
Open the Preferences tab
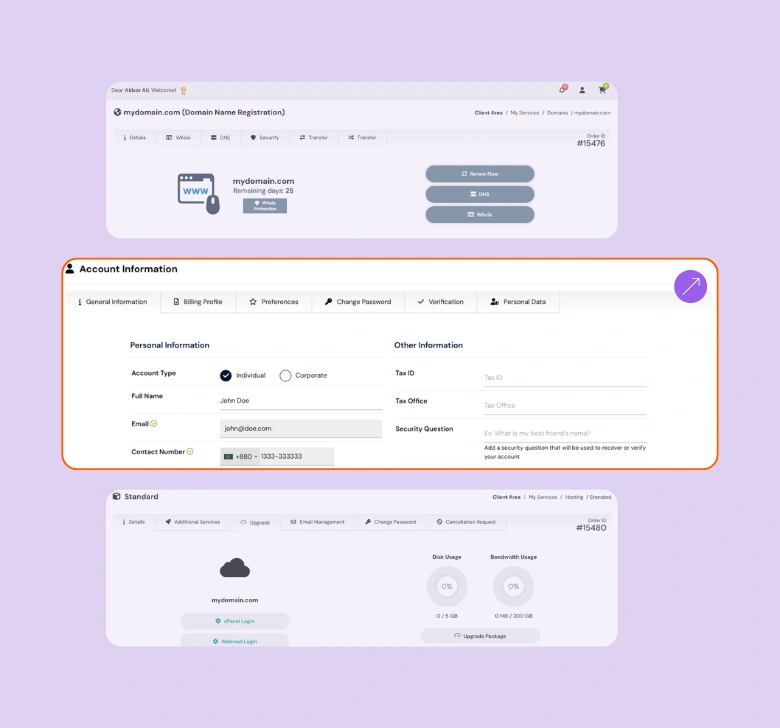tap(274, 302)
